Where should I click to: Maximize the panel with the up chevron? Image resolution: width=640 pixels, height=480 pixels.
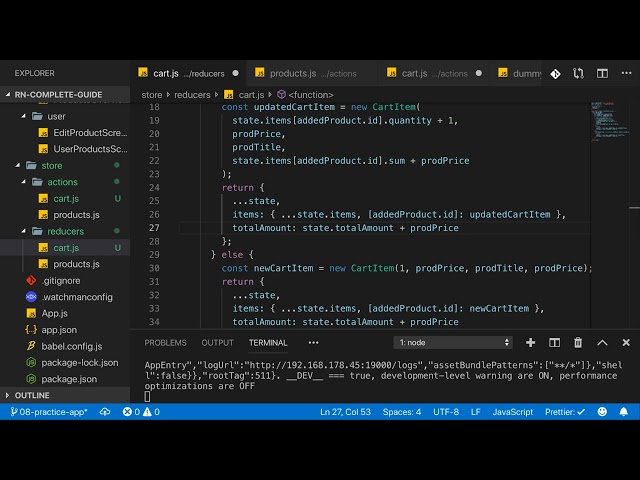[601, 342]
